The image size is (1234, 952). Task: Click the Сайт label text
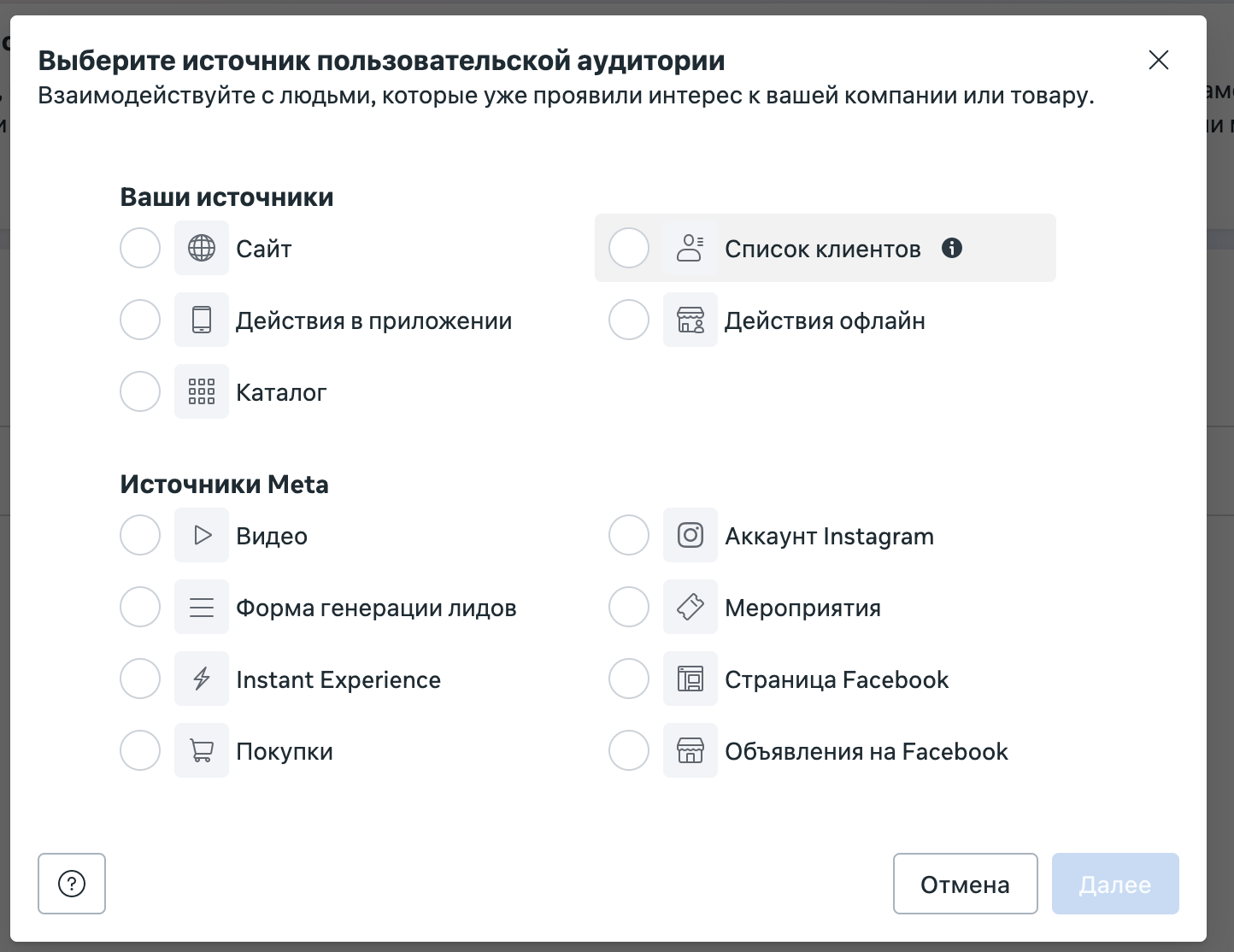click(264, 249)
